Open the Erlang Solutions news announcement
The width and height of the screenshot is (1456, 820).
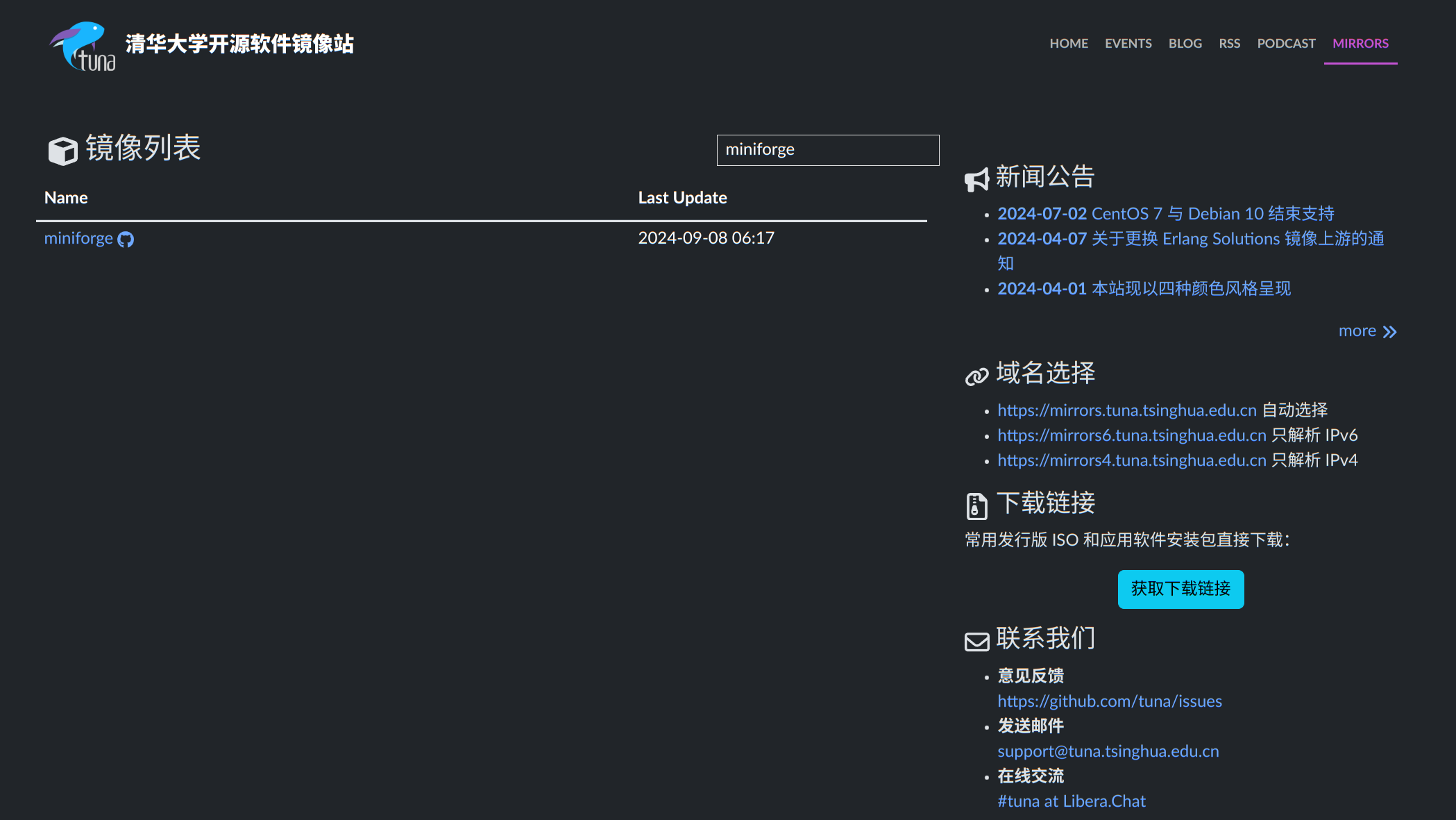pos(1191,251)
